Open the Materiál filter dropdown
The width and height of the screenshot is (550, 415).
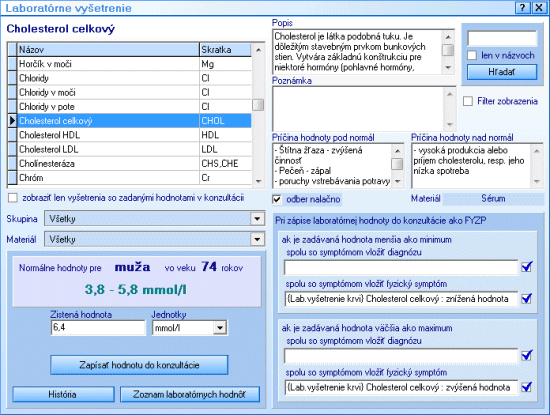257,240
